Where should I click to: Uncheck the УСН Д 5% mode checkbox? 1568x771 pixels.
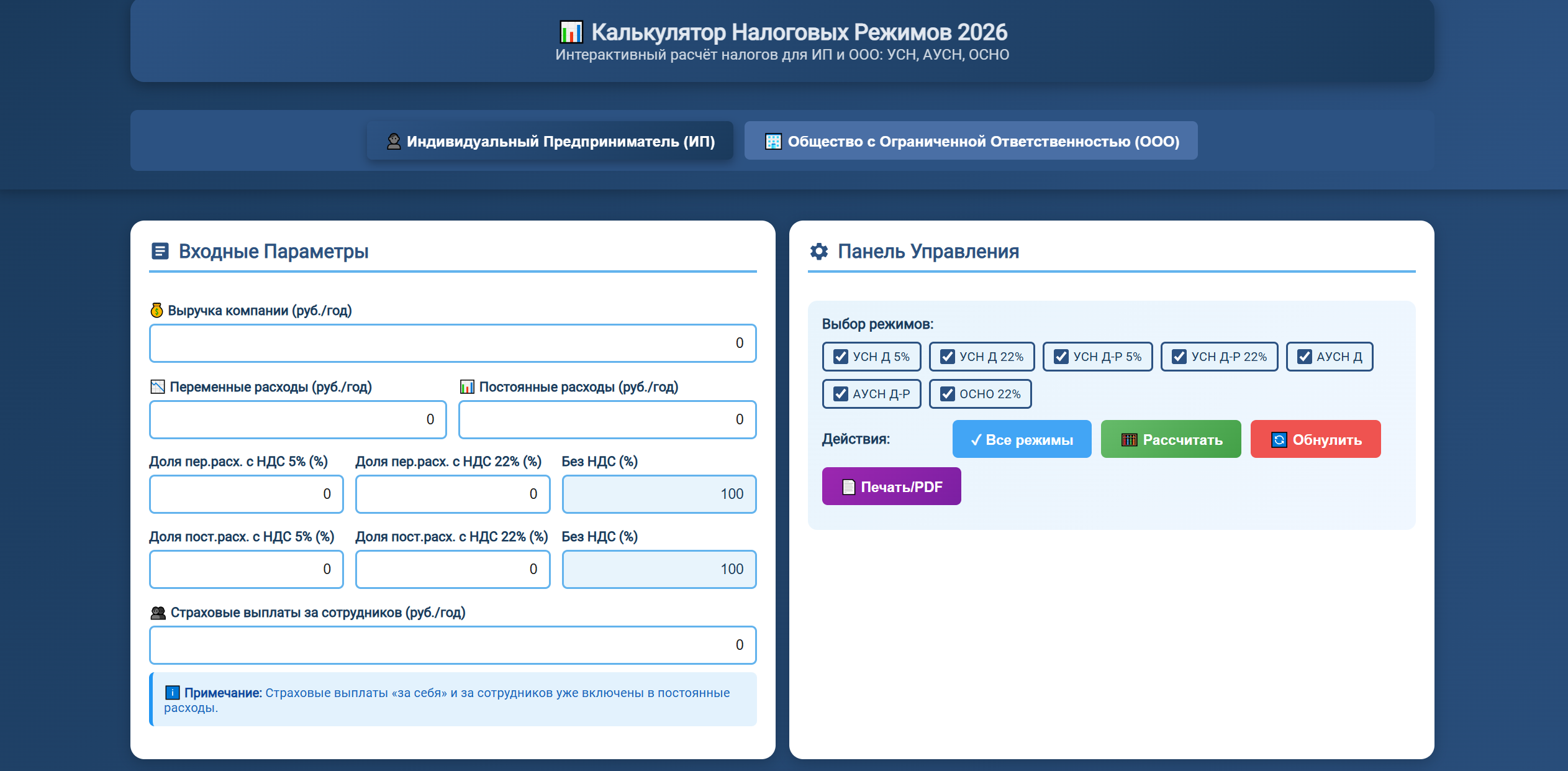(840, 357)
